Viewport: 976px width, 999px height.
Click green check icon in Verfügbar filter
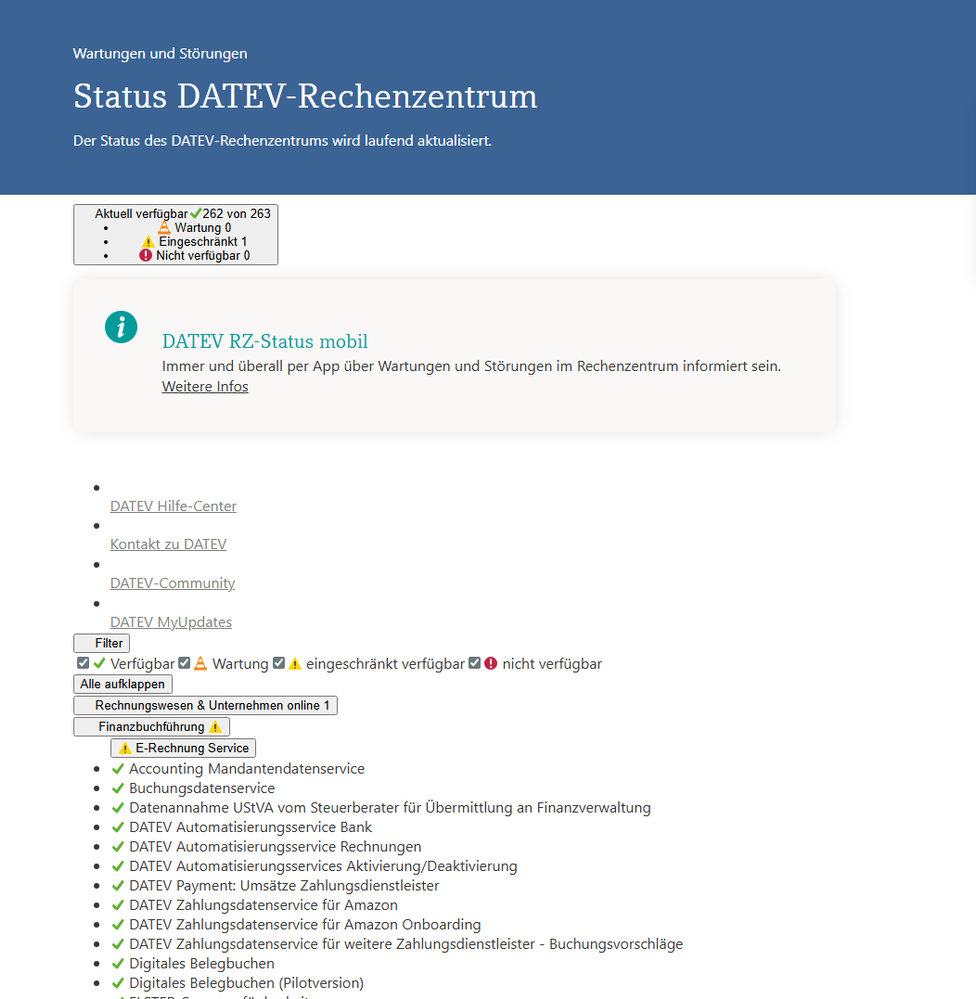pyautogui.click(x=99, y=663)
